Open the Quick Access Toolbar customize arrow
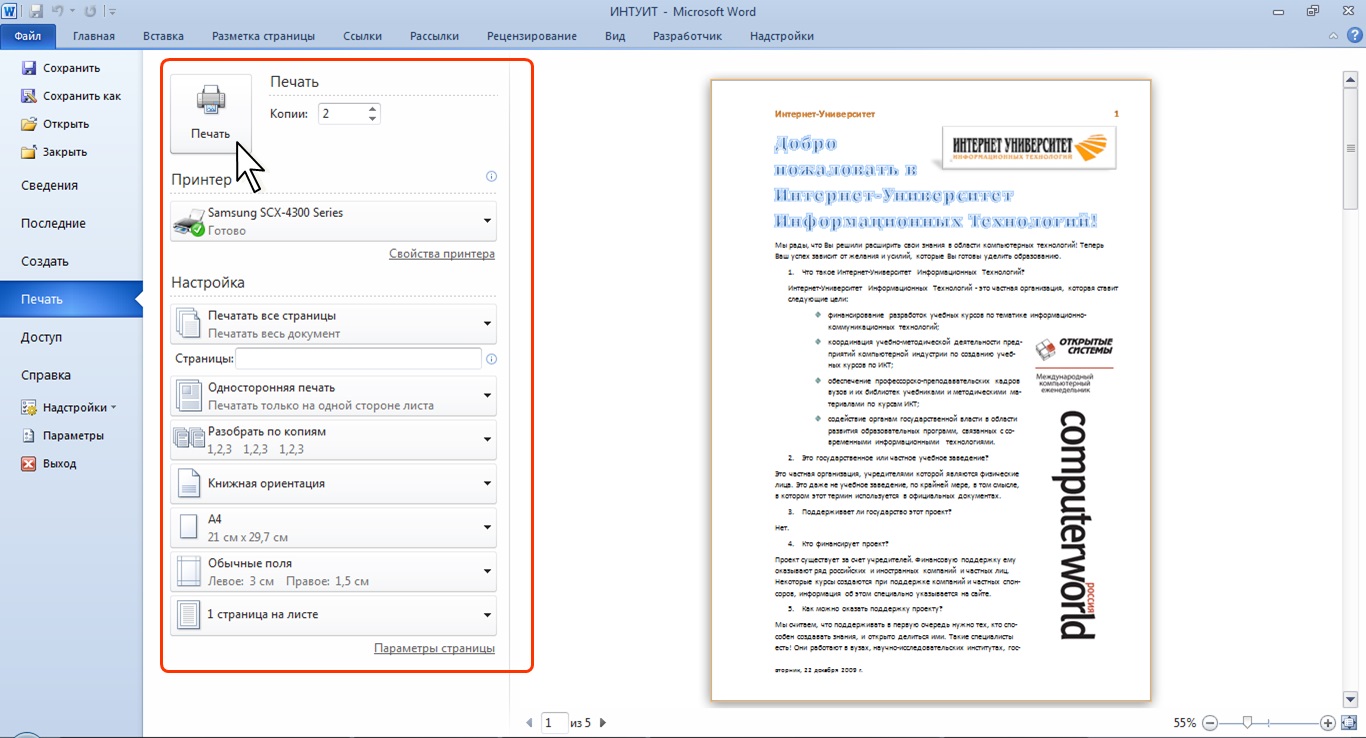The image size is (1366, 738). [111, 12]
